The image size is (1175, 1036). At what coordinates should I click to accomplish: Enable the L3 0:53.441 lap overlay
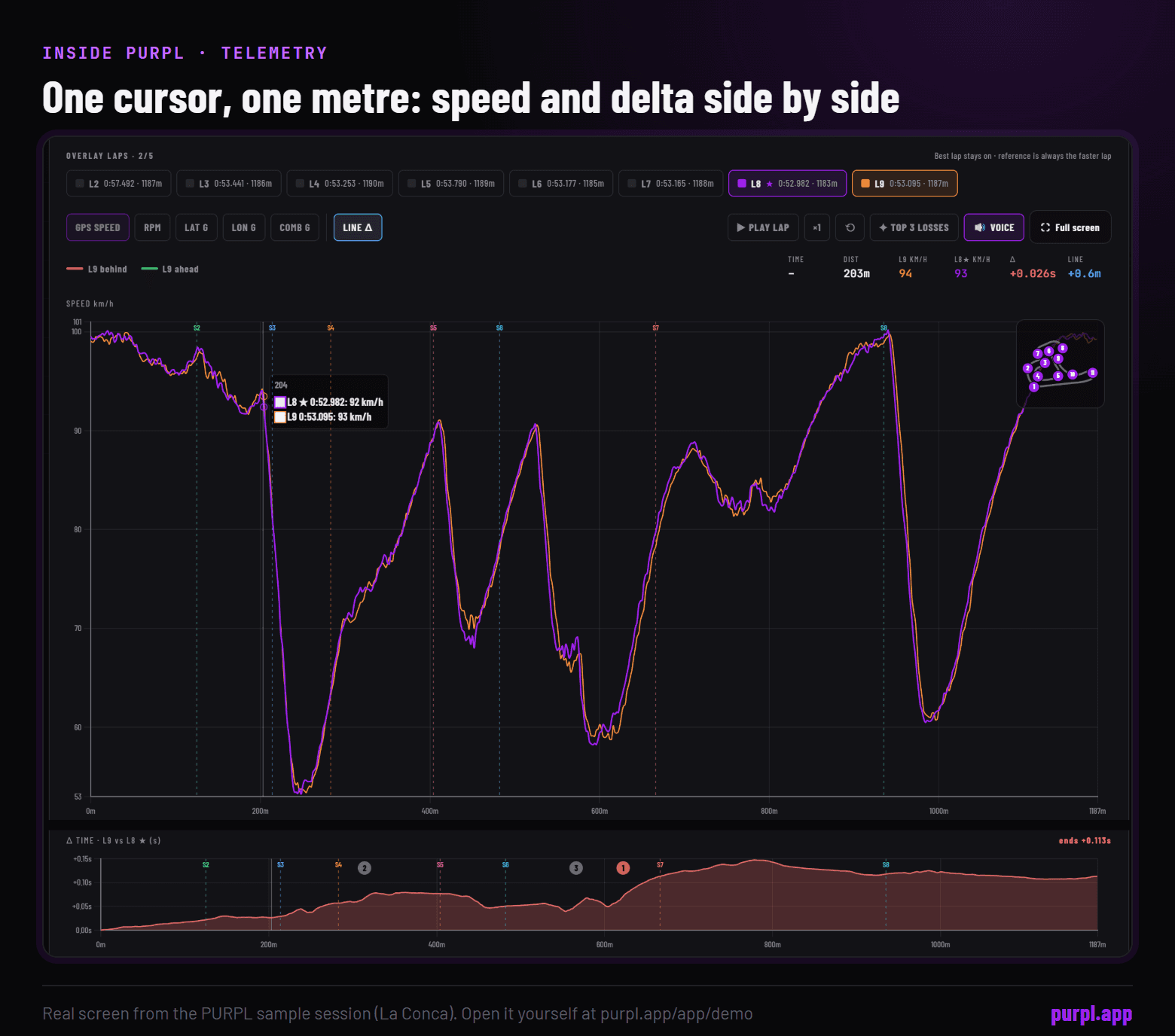229,184
